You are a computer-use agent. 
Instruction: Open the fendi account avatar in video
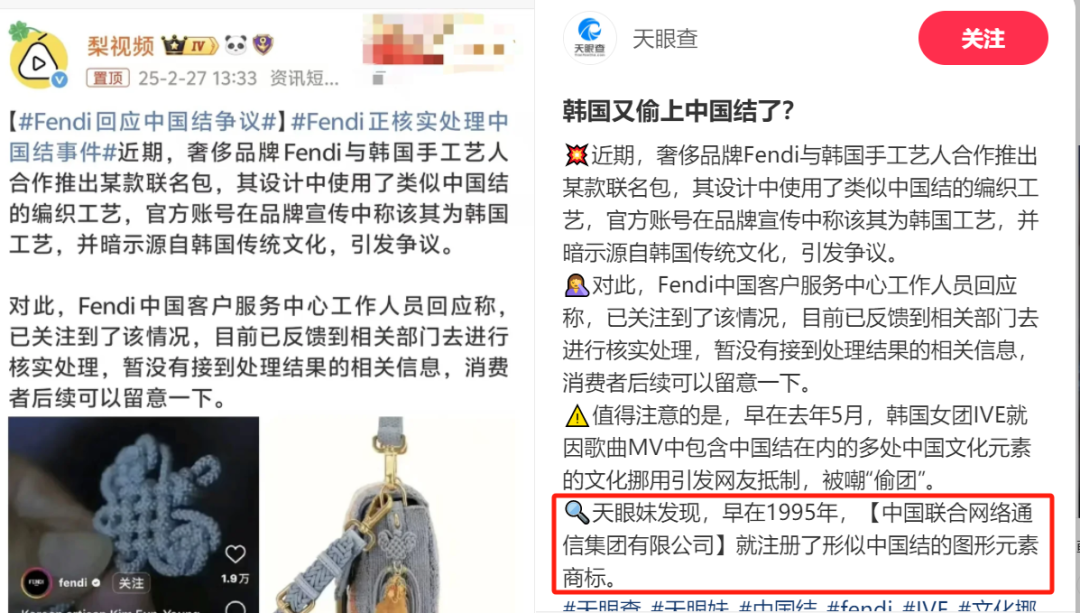[36, 583]
